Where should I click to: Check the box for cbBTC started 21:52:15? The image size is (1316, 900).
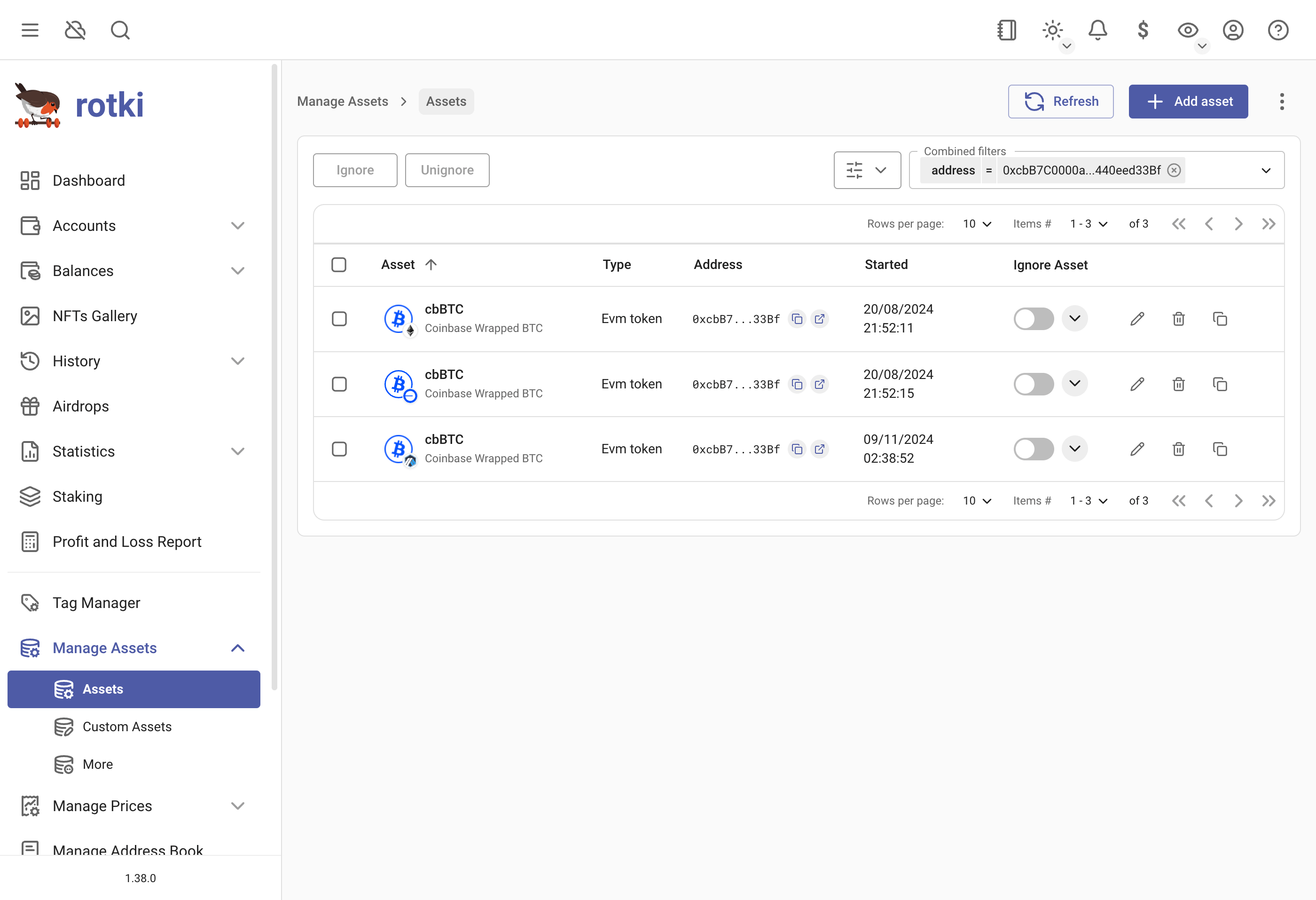click(x=338, y=385)
